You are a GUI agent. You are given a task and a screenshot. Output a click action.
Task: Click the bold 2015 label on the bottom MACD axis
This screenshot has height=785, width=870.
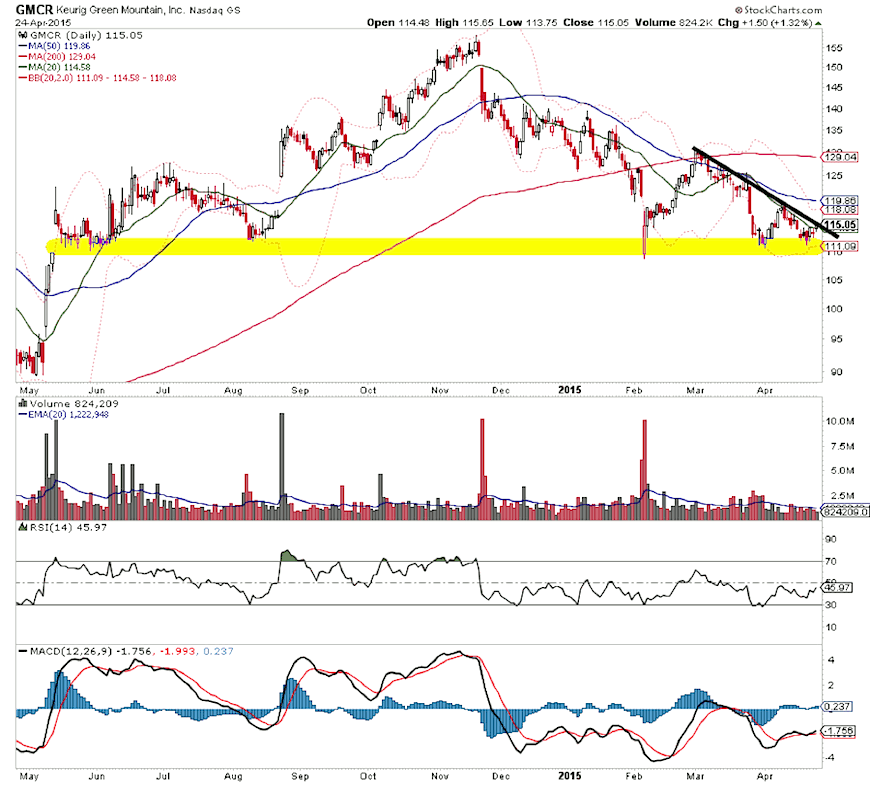click(x=569, y=776)
